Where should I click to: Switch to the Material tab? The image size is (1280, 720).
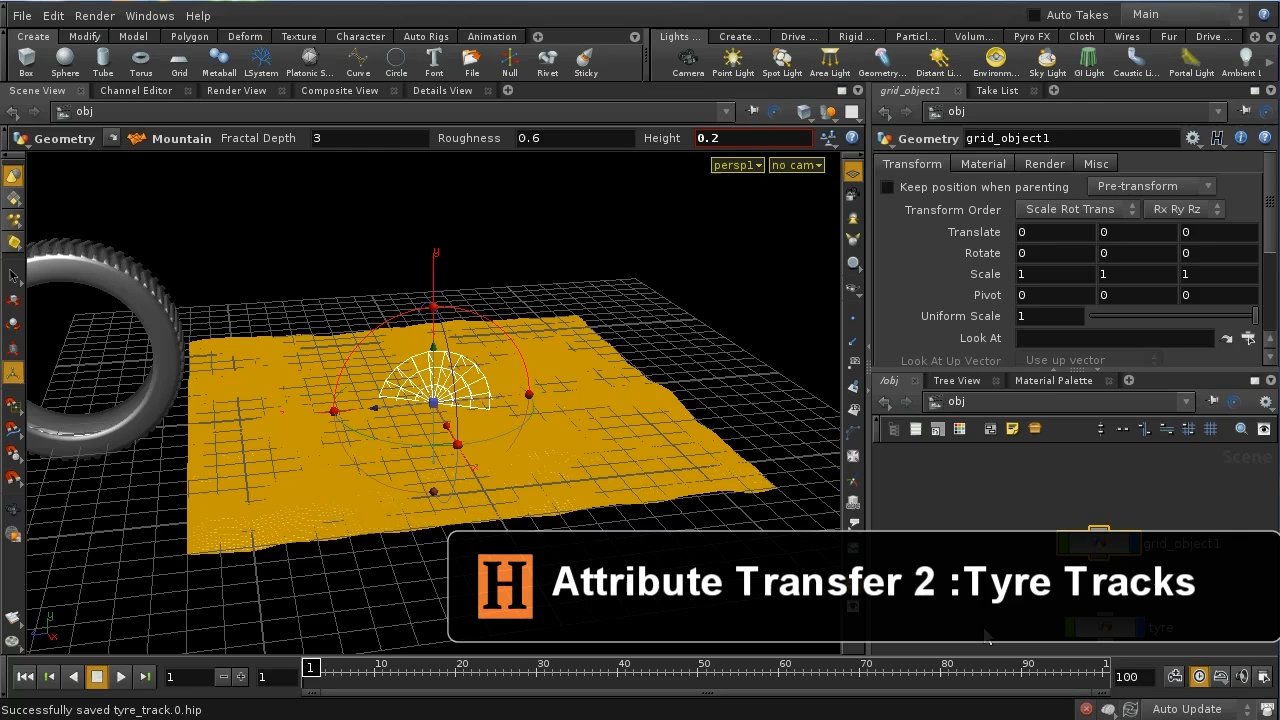982,163
